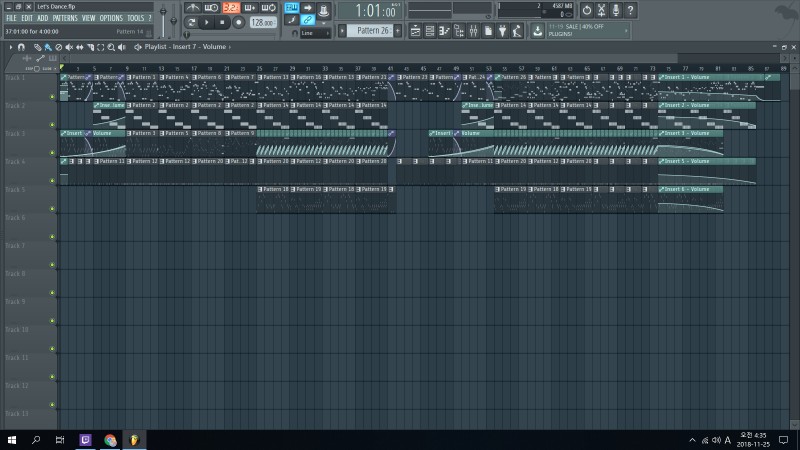800x450 pixels.
Task: Mute Track 3 using its green LED
Action: [x=52, y=153]
